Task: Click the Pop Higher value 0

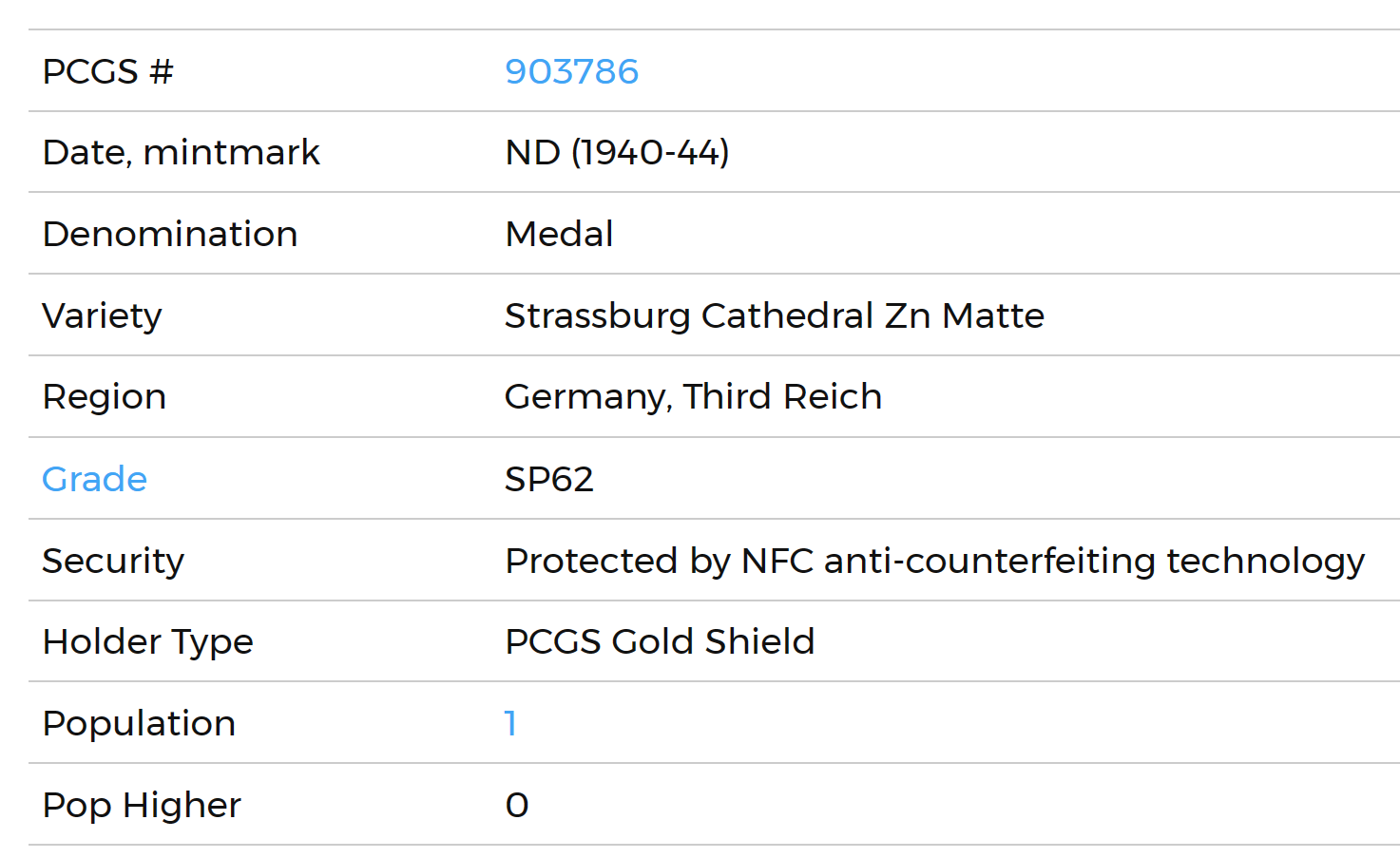Action: pos(517,805)
